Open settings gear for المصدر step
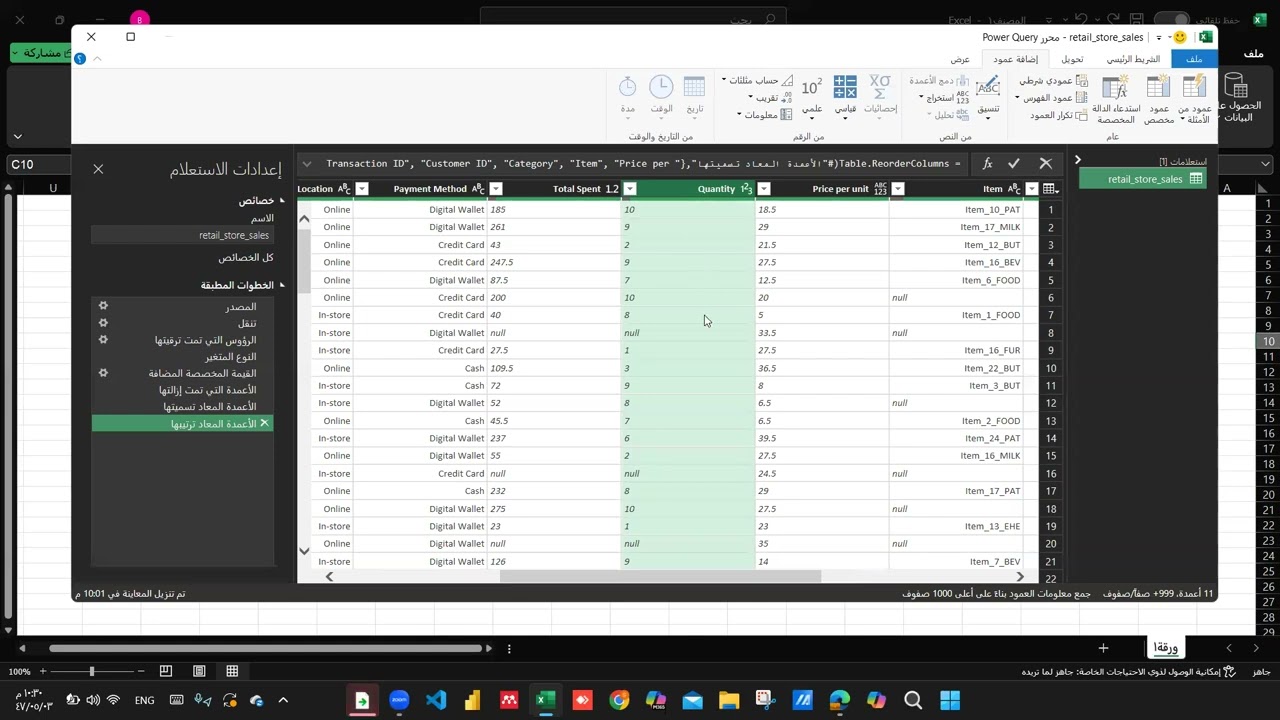This screenshot has height=720, width=1280. pyautogui.click(x=103, y=306)
